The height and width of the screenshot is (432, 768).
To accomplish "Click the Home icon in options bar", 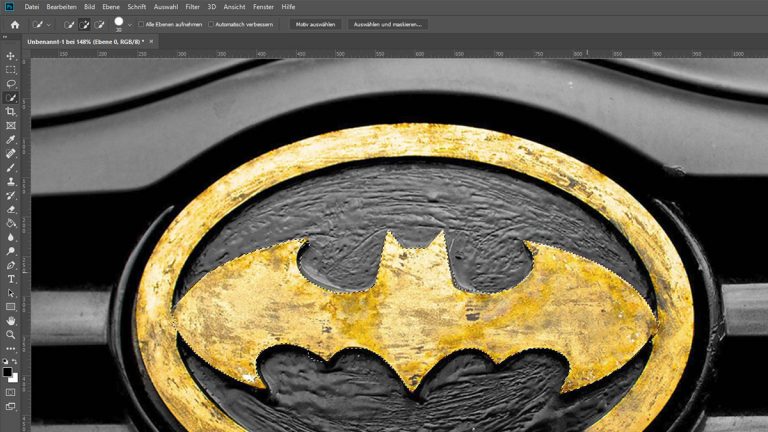I will (14, 23).
